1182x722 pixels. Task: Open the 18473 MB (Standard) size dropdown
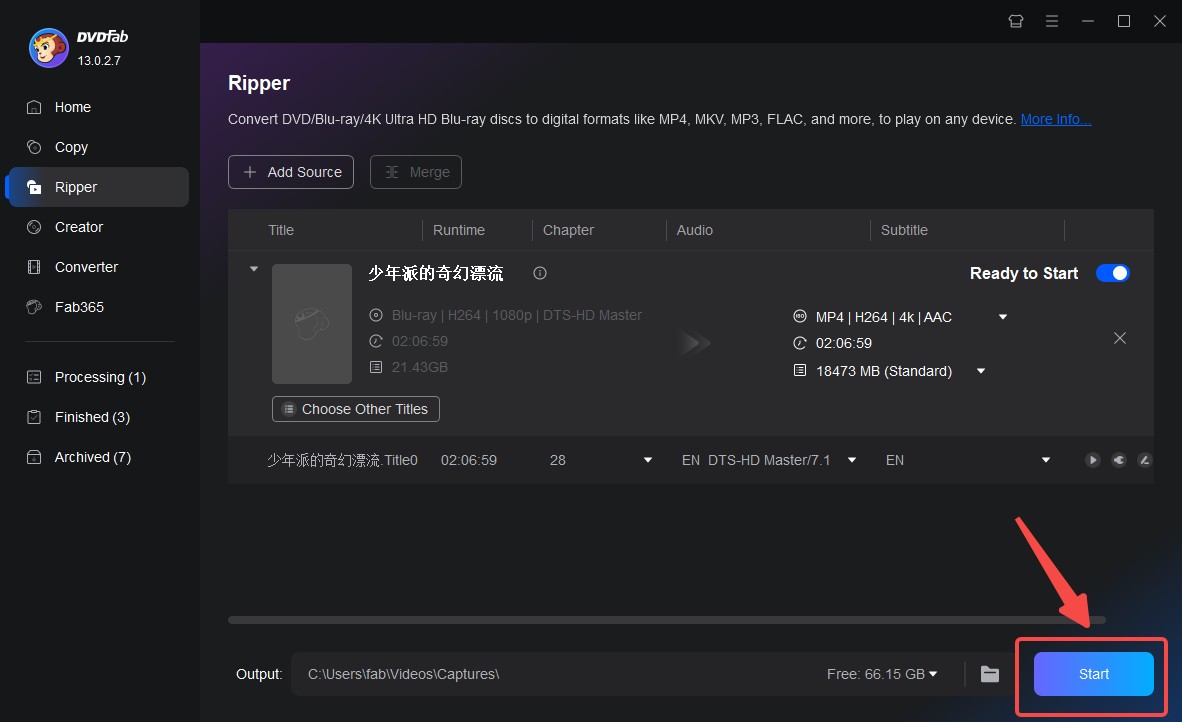click(x=981, y=371)
